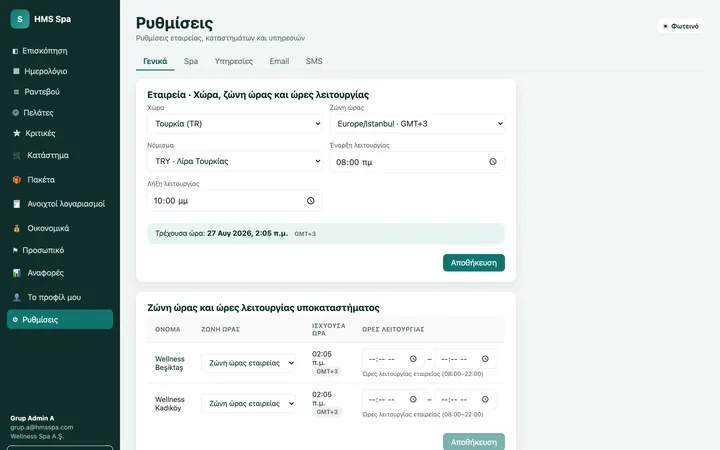
Task: Open the Προσωπικό staff page
Action: coord(60,250)
